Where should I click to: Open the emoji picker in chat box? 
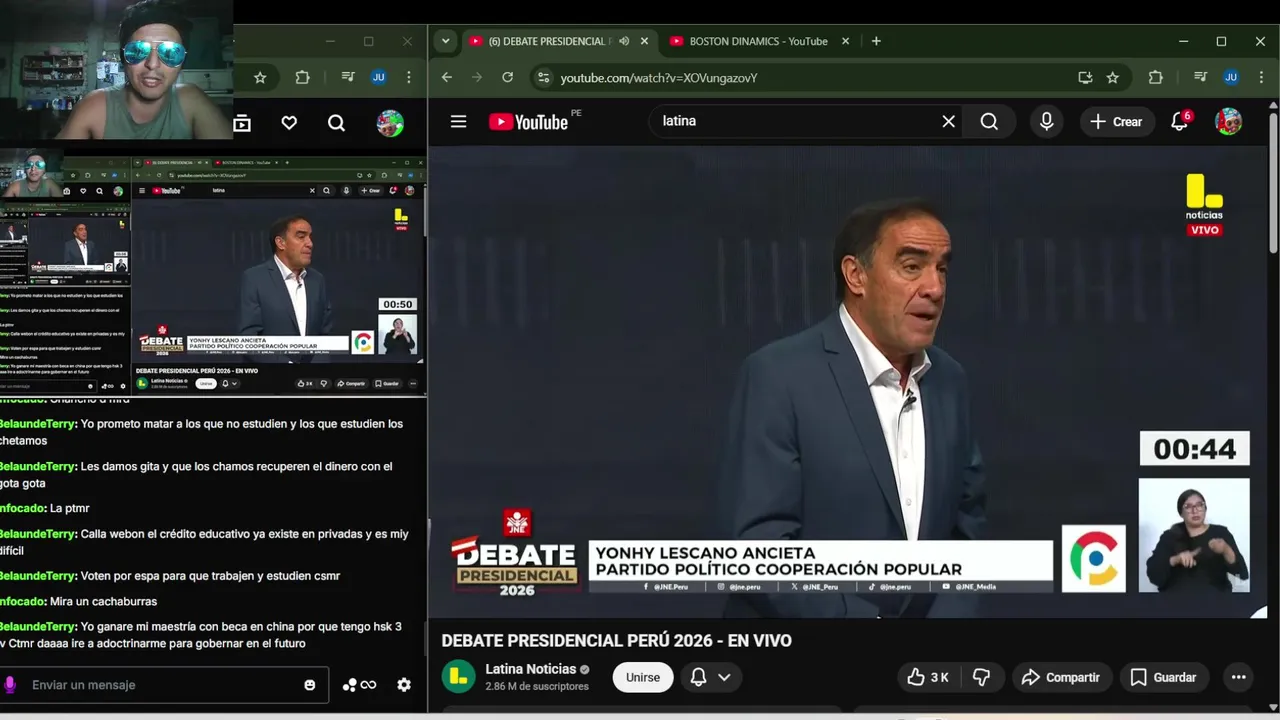click(310, 685)
